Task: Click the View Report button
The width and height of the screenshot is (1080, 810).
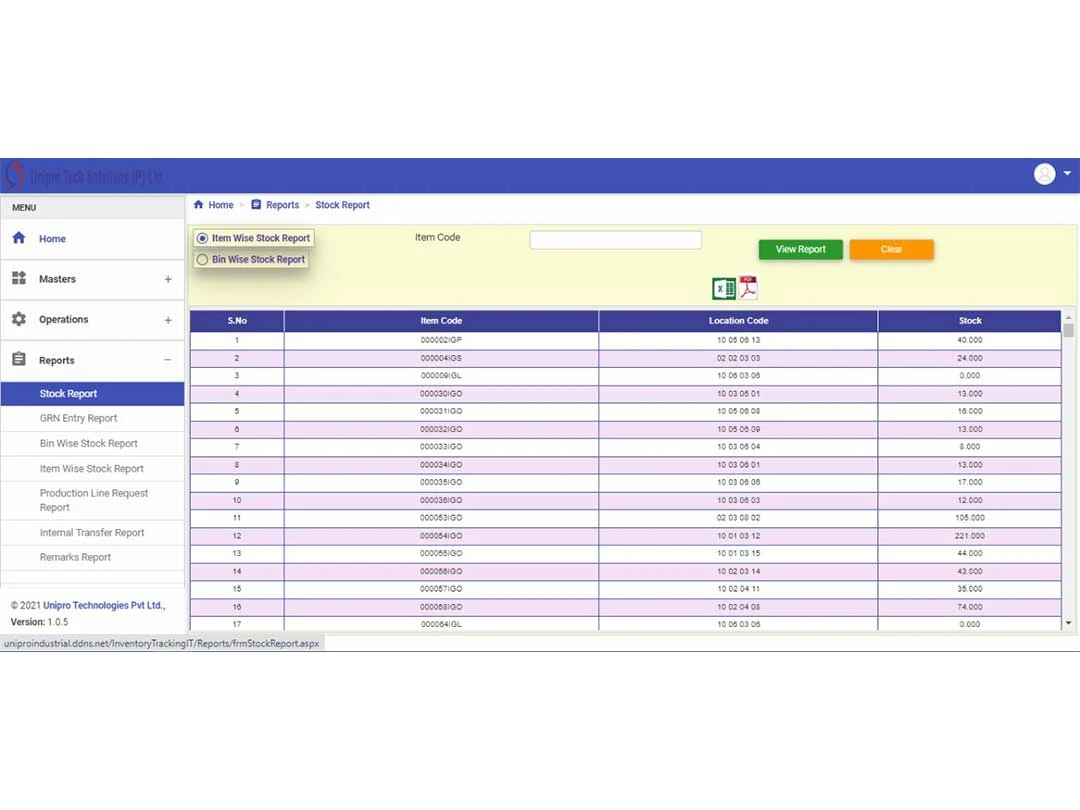Action: 800,249
